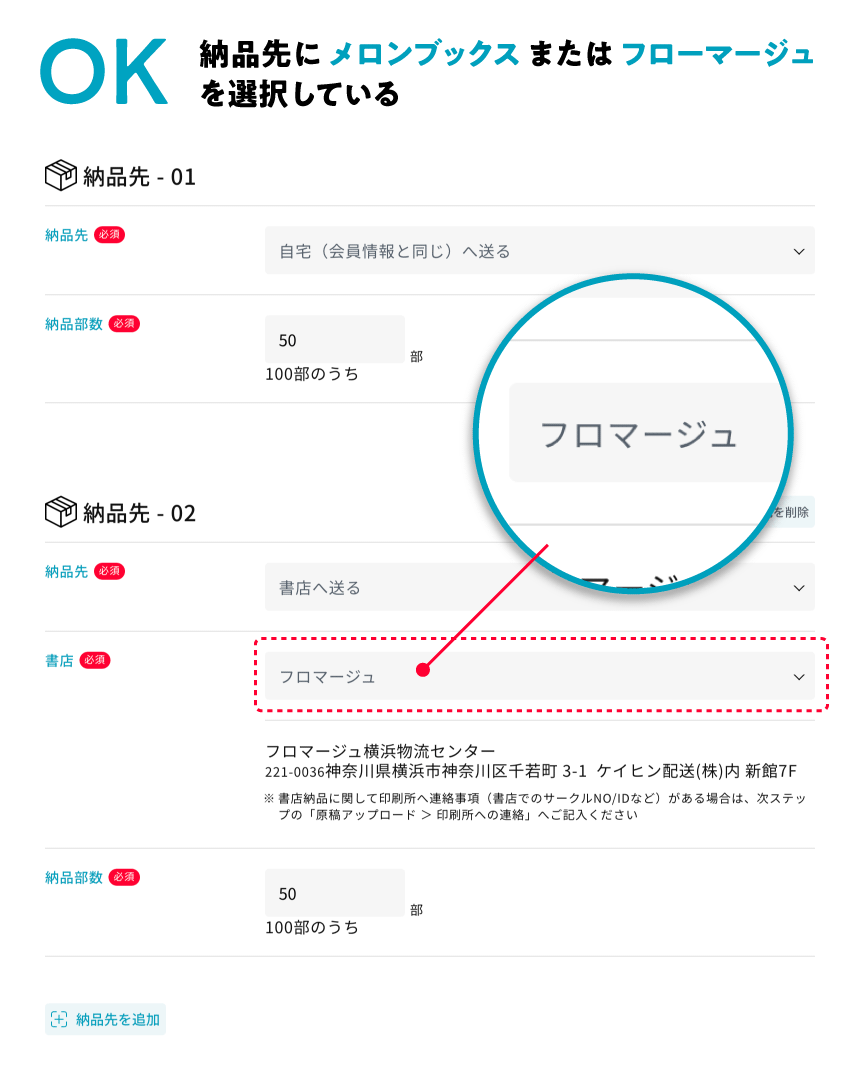The width and height of the screenshot is (861, 1090).
Task: Click 納品部数 label in 納品先-02 section
Action: (74, 877)
